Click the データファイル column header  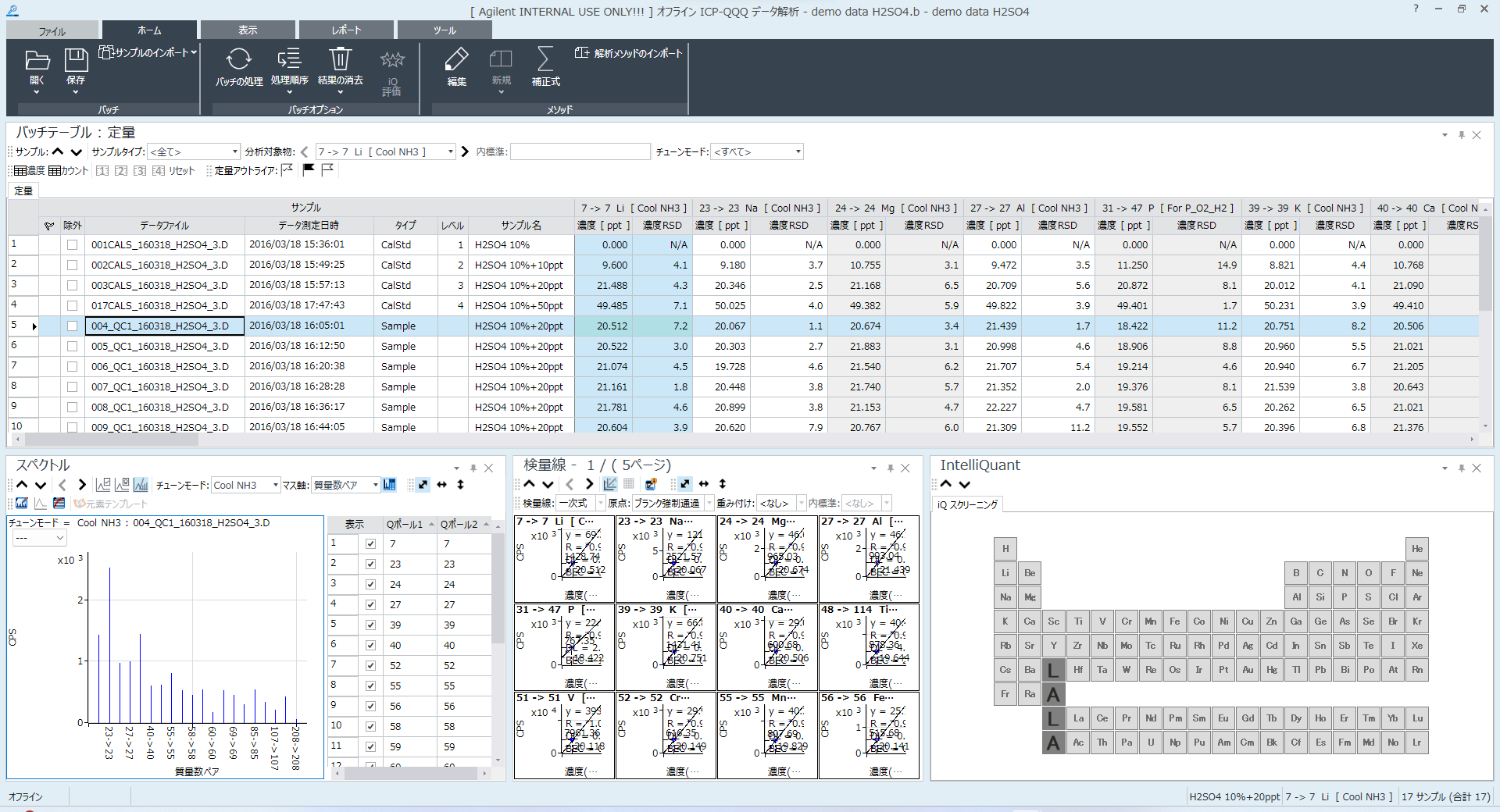164,225
